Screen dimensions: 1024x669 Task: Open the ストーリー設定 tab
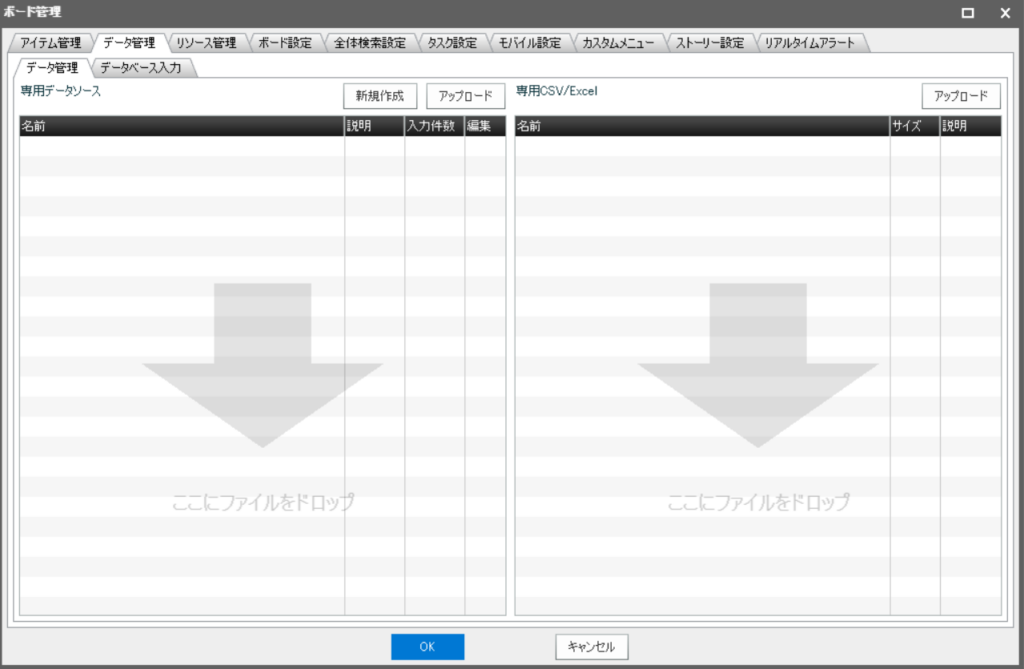click(709, 43)
